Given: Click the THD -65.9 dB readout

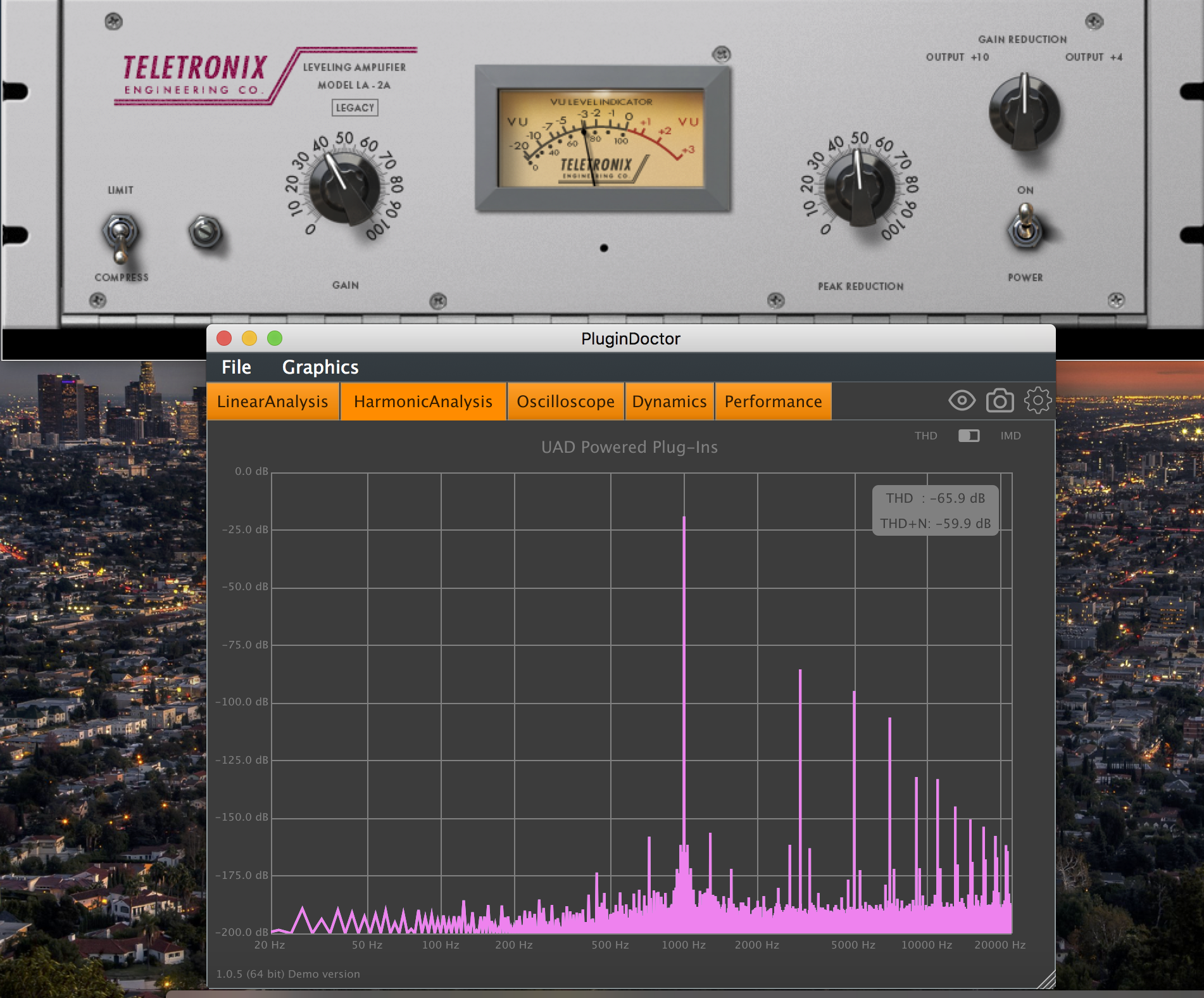Looking at the screenshot, I should click(x=936, y=498).
